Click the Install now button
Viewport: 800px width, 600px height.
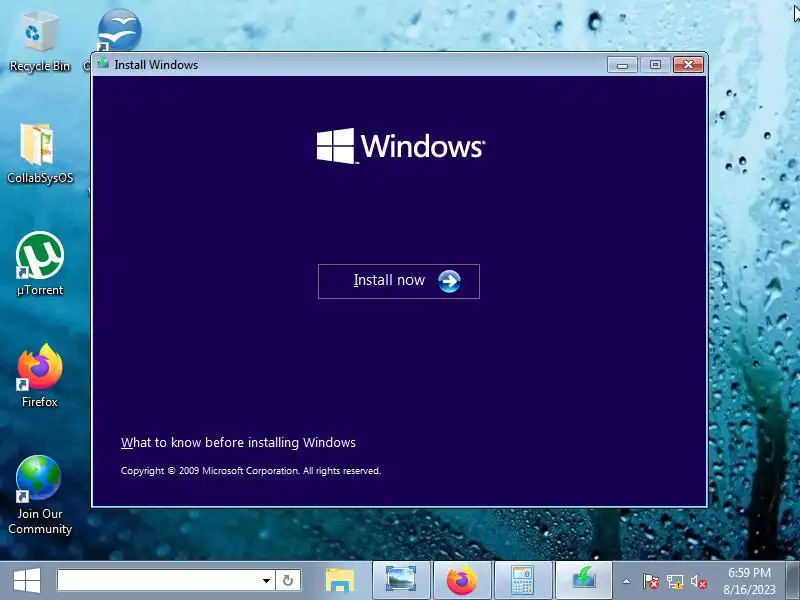(x=398, y=281)
